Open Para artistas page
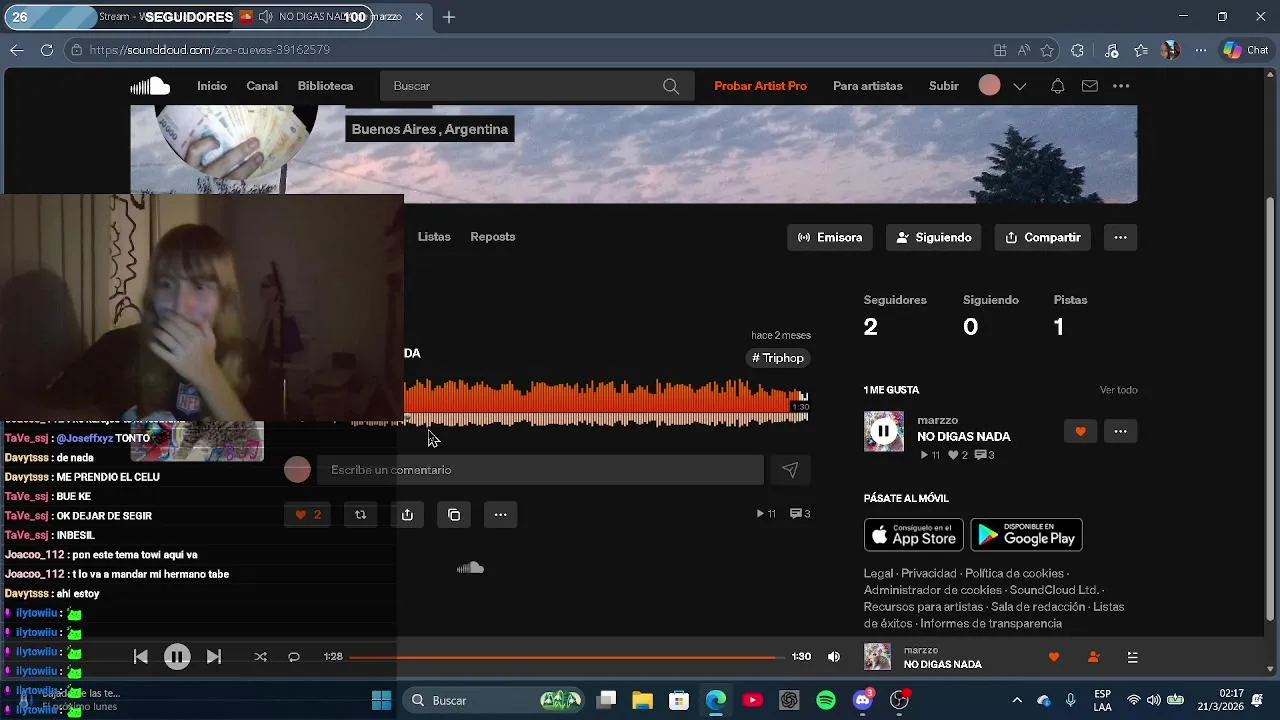 coord(868,86)
